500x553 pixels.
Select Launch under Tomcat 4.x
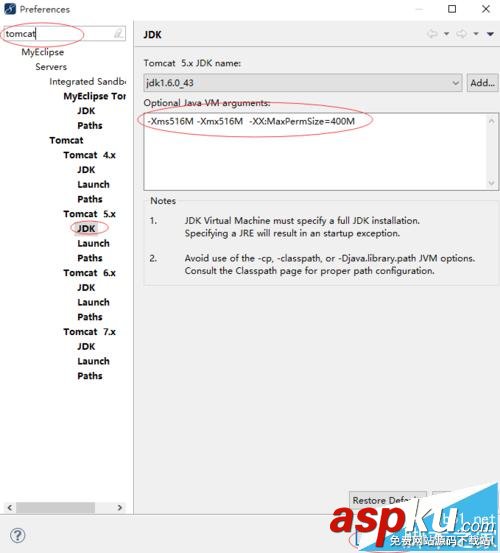click(93, 184)
